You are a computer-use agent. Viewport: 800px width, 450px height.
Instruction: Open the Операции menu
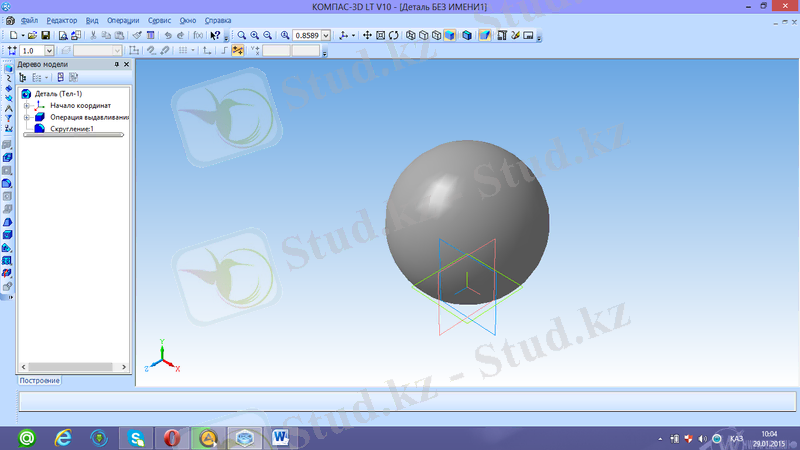click(124, 20)
